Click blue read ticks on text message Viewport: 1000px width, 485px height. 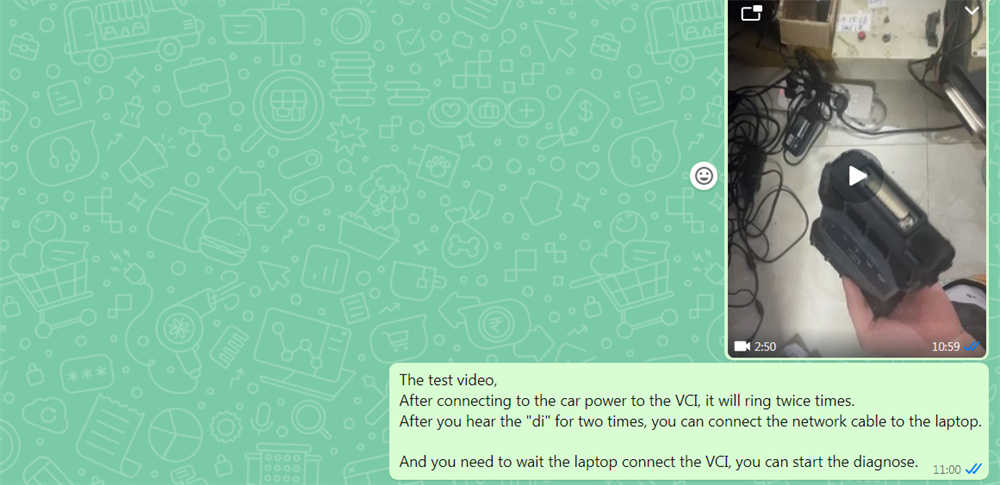(x=973, y=469)
